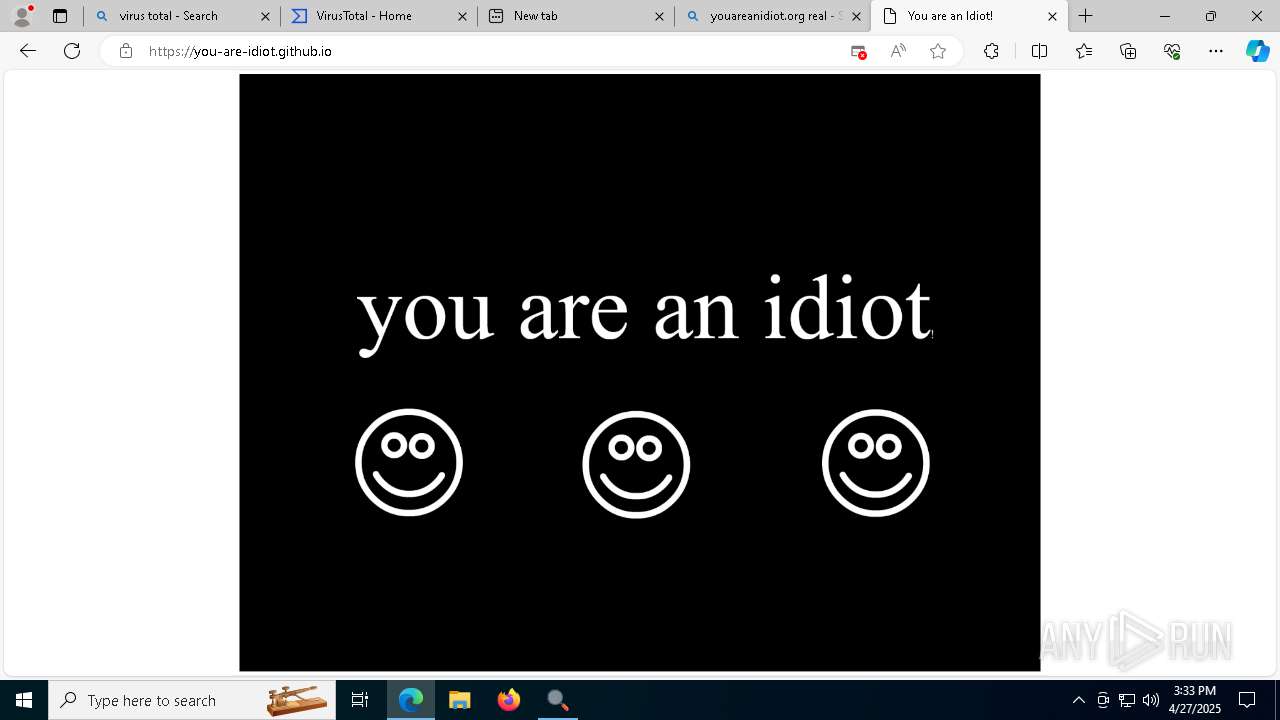Switch to virus total - Search tab
1280x720 pixels.
[x=182, y=16]
